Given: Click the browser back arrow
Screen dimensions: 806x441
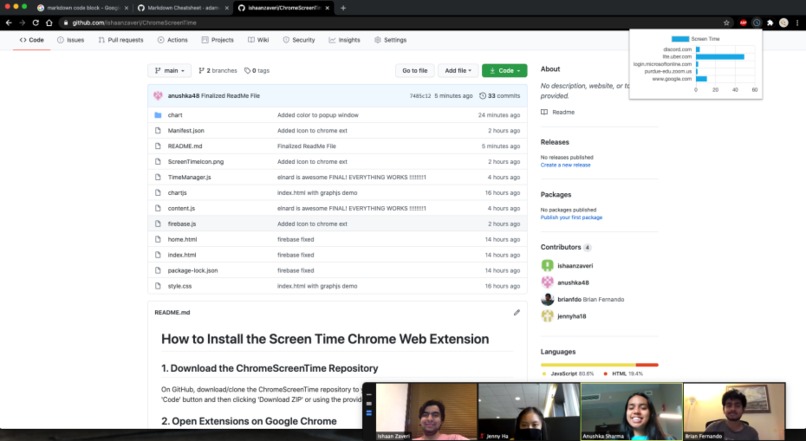Looking at the screenshot, I should (x=9, y=23).
